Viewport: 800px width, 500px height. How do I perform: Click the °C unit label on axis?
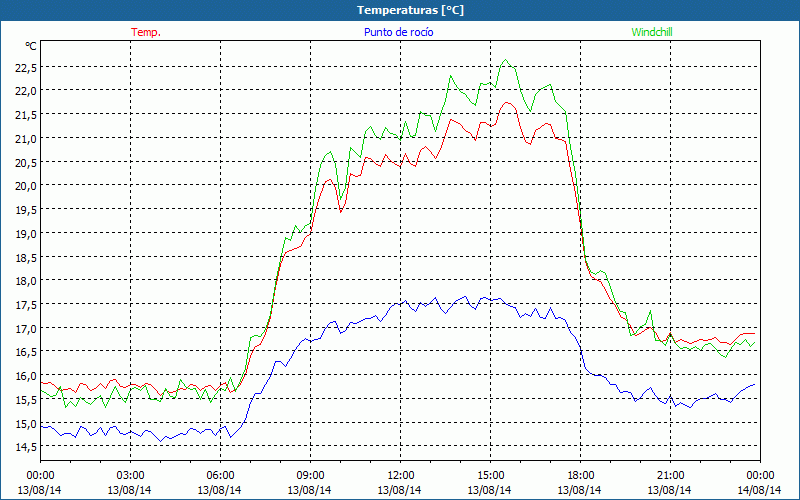(31, 46)
